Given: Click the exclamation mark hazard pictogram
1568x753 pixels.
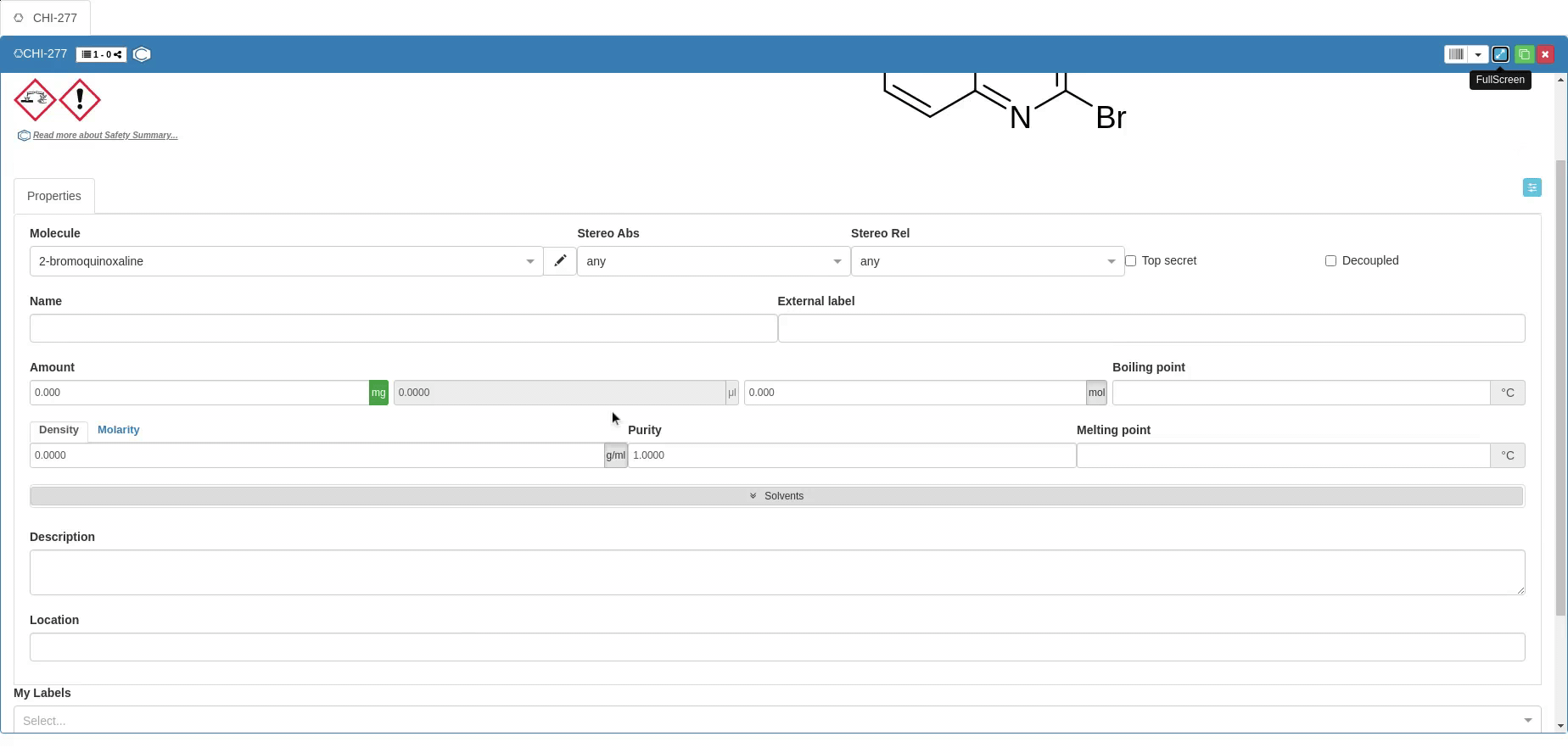Looking at the screenshot, I should (80, 100).
